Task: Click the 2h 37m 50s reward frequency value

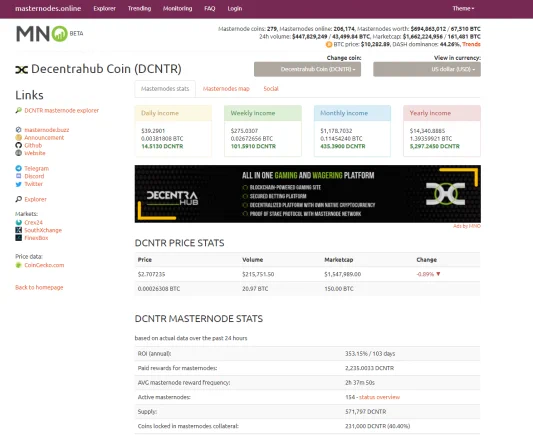Action: click(360, 383)
